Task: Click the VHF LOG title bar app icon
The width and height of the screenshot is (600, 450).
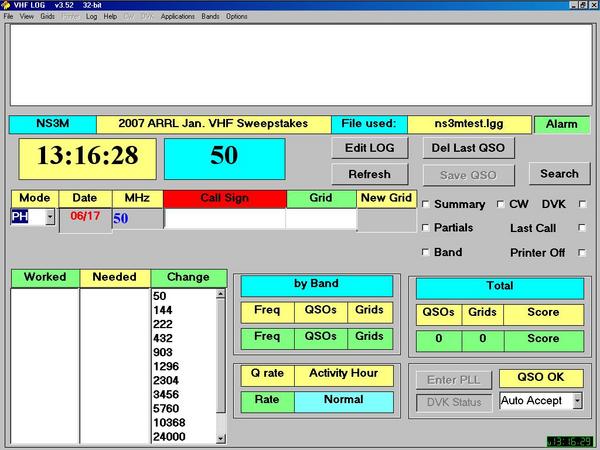Action: click(6, 6)
